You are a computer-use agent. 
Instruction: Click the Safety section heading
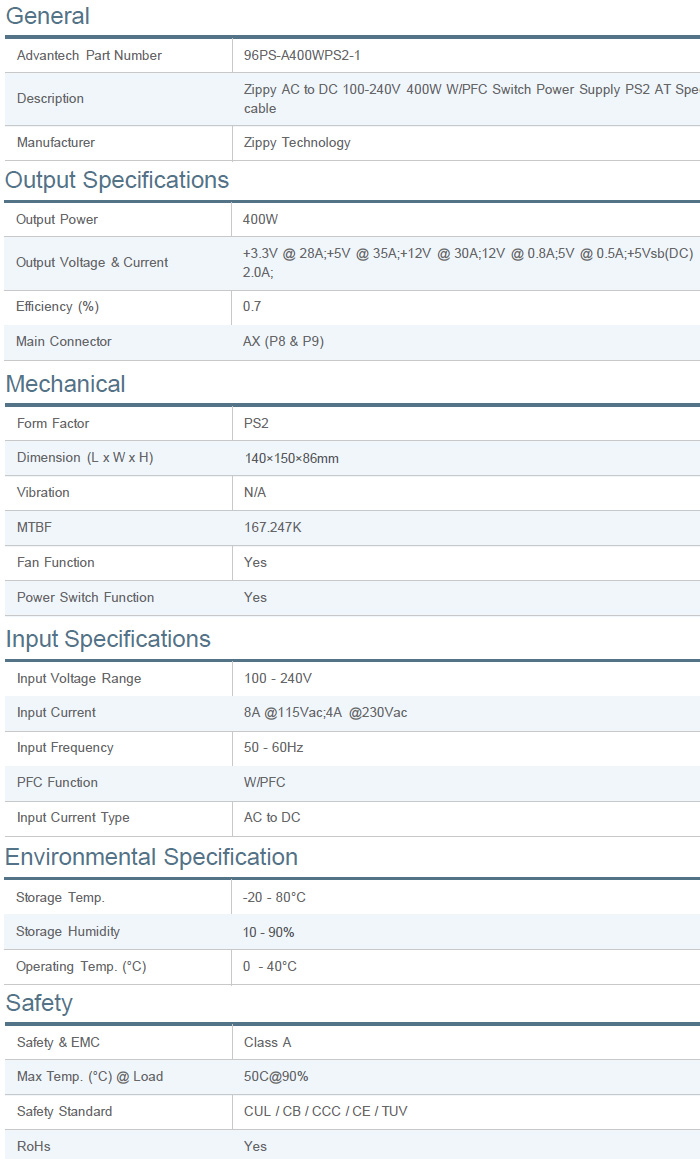pos(40,1003)
